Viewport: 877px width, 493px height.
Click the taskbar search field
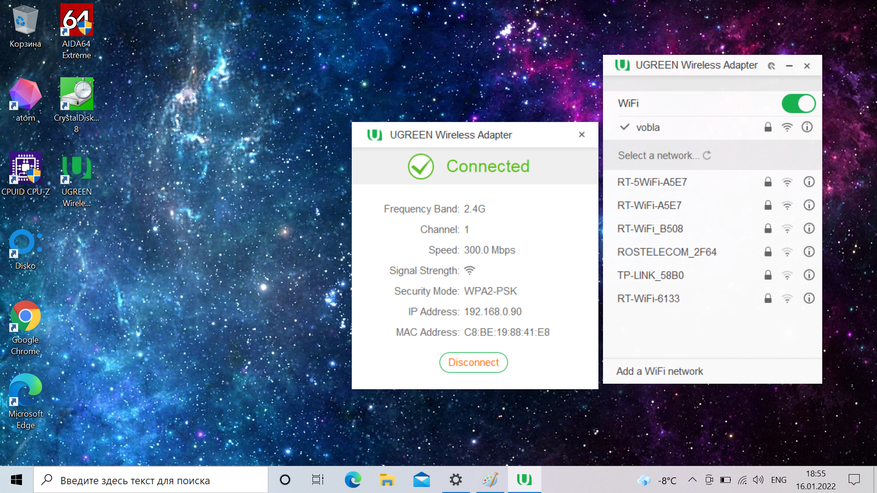click(x=151, y=480)
